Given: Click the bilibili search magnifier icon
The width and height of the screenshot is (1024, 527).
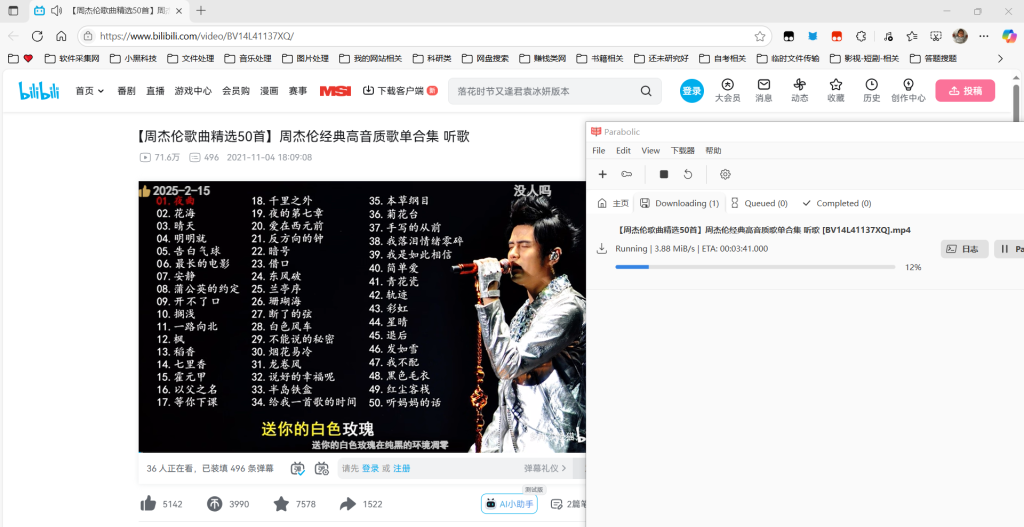Looking at the screenshot, I should tap(646, 91).
